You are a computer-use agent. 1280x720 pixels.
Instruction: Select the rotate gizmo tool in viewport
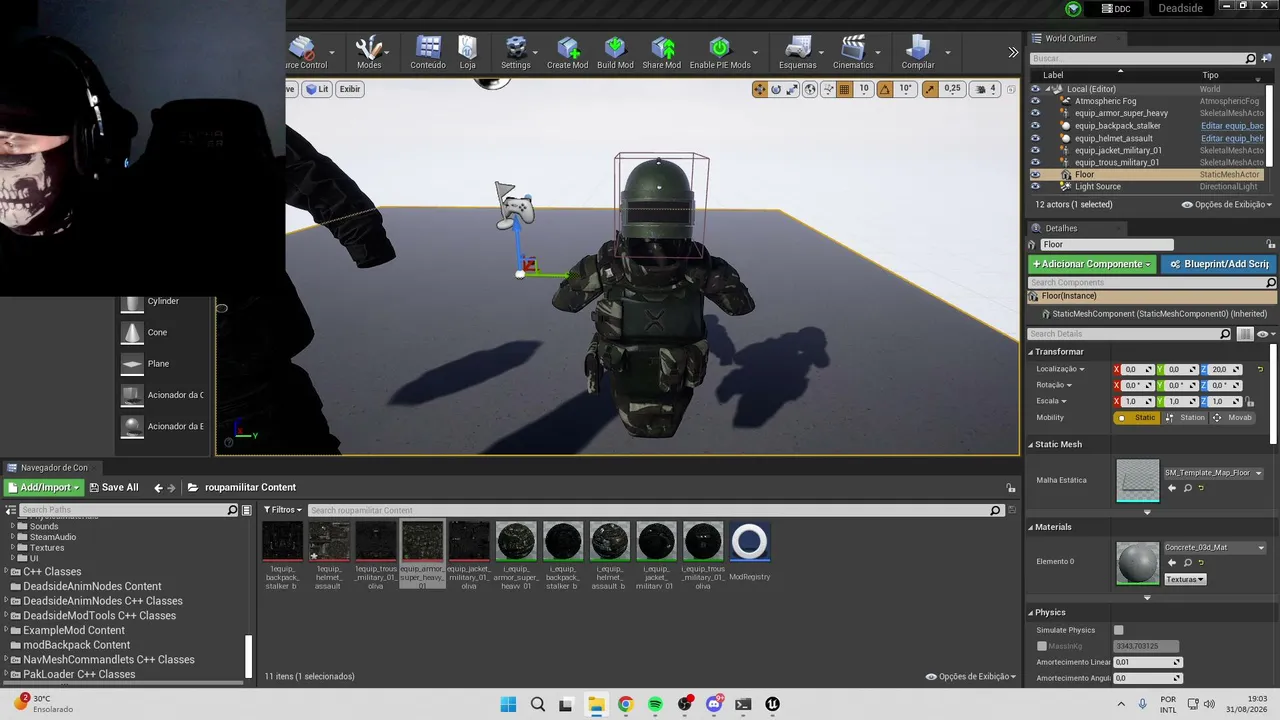pos(776,89)
